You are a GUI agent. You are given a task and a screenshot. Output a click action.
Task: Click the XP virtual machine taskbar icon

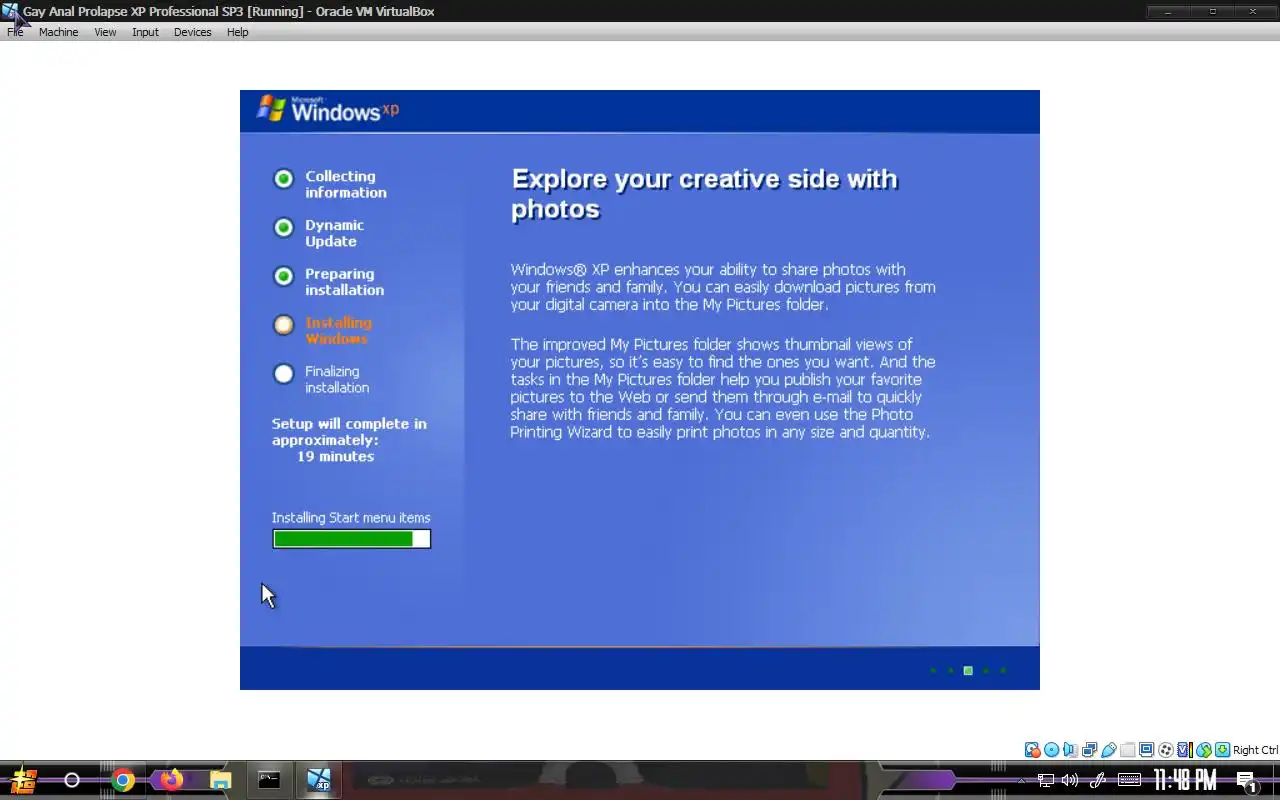click(319, 780)
